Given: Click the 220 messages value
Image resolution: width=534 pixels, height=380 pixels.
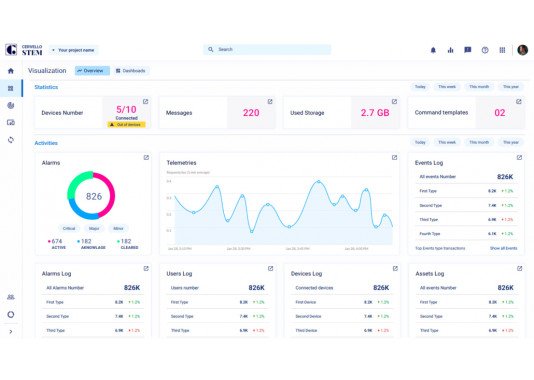Looking at the screenshot, I should [251, 113].
